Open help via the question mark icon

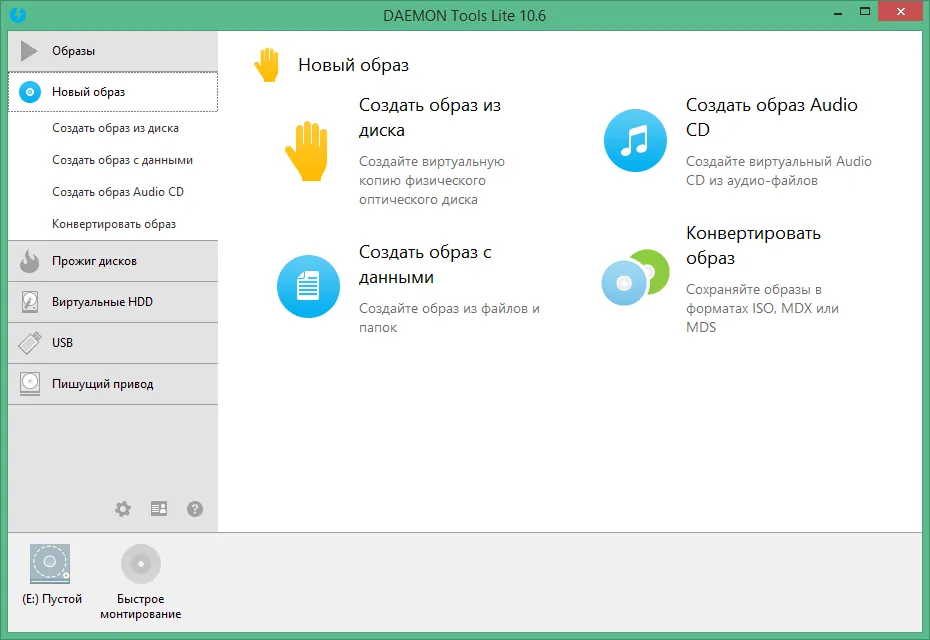click(x=195, y=509)
